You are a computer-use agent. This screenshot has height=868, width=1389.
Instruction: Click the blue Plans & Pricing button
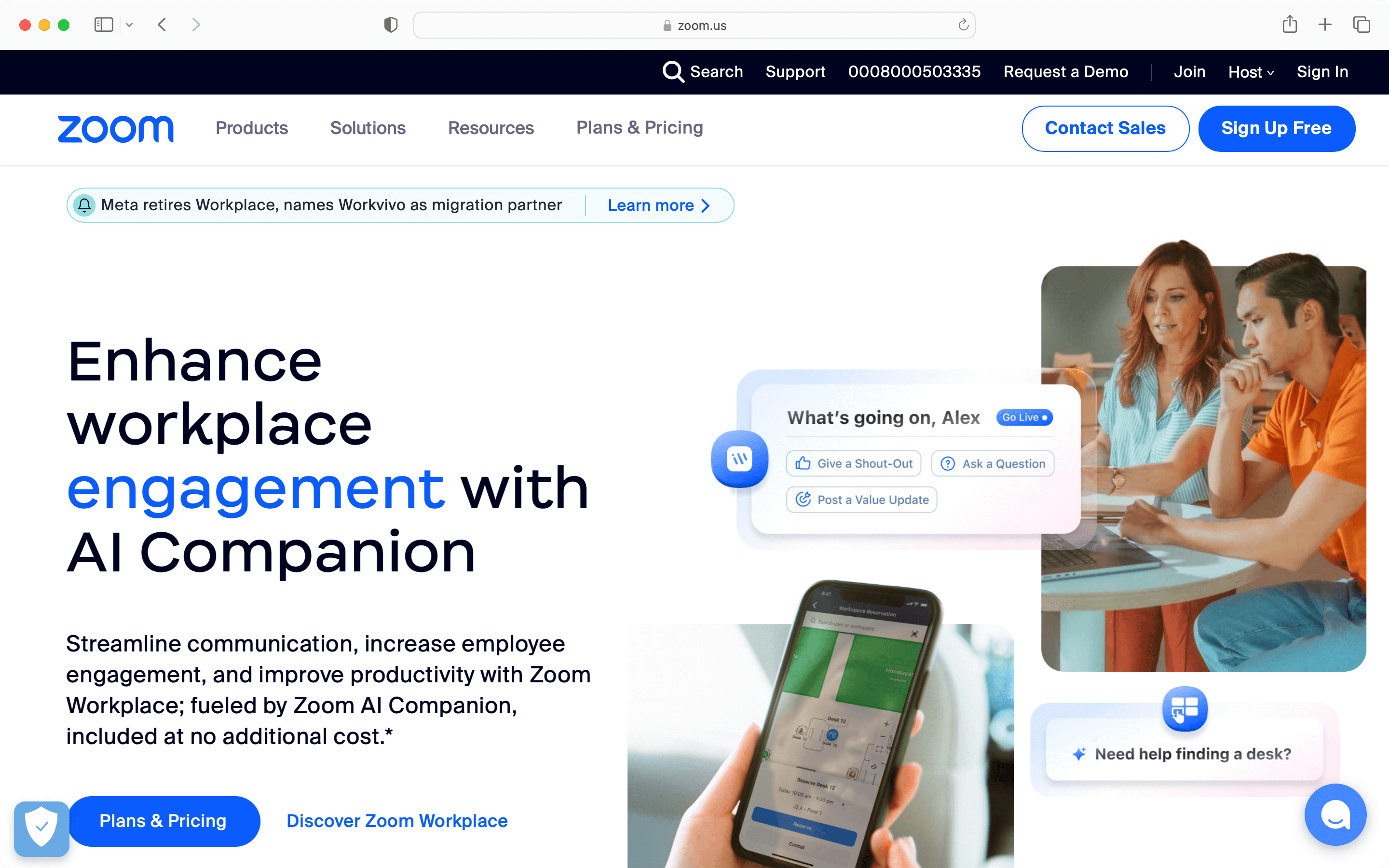(x=163, y=821)
